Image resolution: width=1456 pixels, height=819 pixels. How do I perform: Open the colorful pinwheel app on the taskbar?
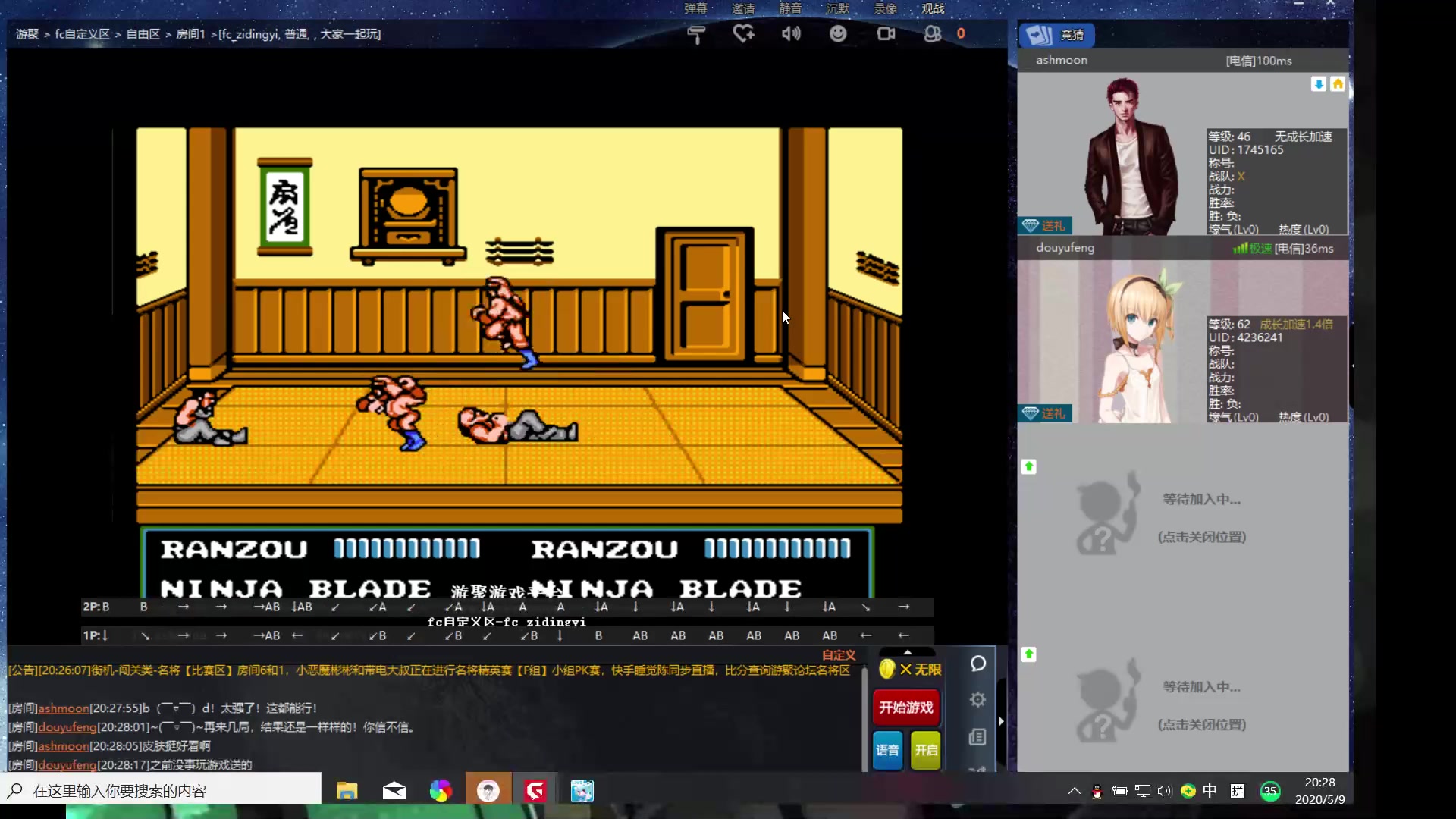(441, 791)
